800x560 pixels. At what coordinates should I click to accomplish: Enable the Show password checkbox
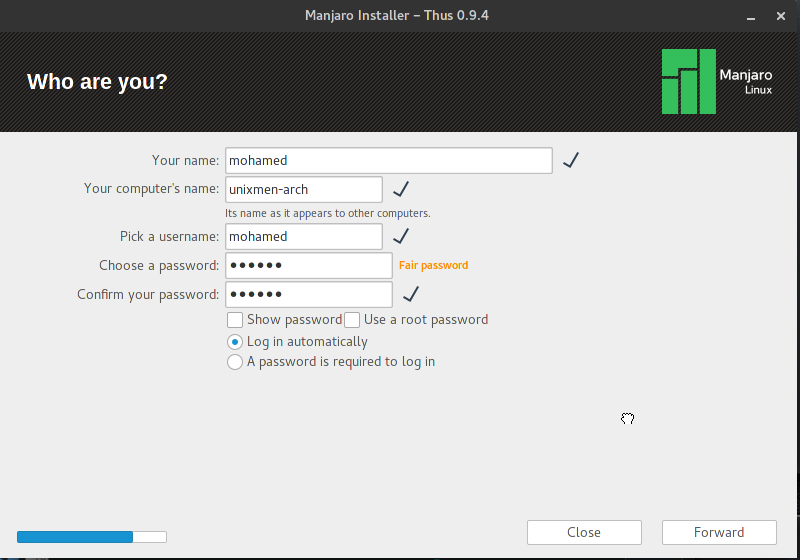pyautogui.click(x=235, y=320)
